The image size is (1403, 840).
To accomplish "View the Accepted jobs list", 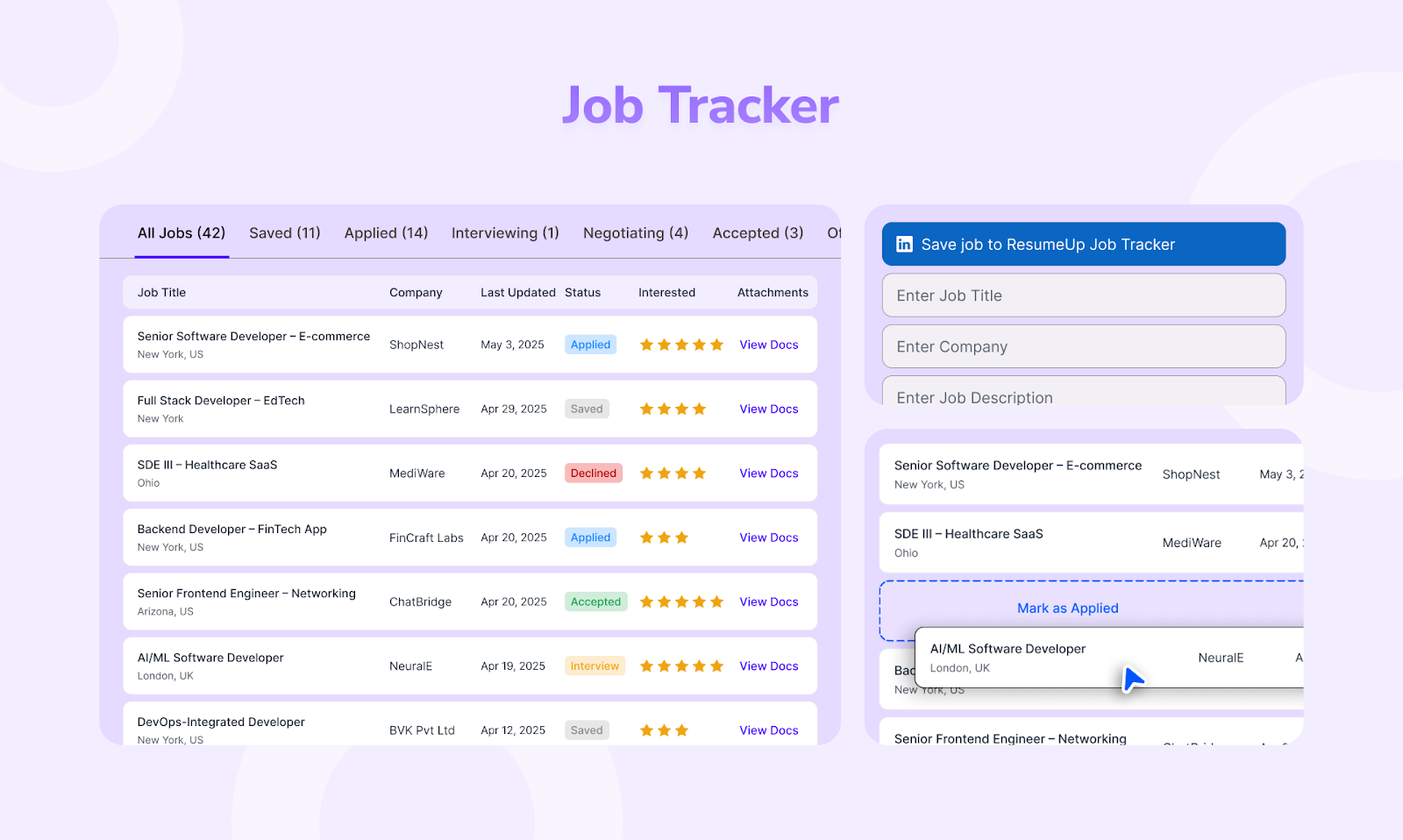I will (757, 232).
